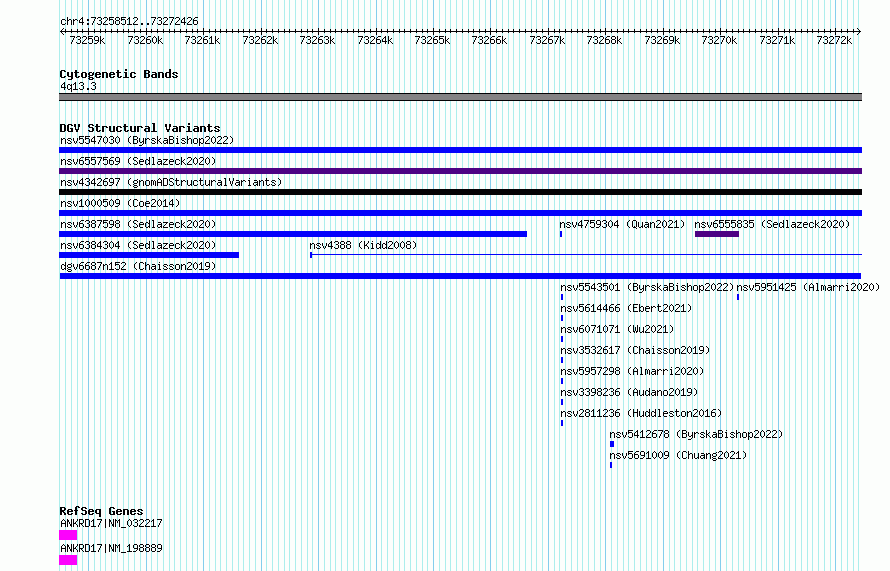Image resolution: width=890 pixels, height=571 pixels.
Task: Open ANKRD17|NM_032217 gene label
Action: pyautogui.click(x=111, y=523)
